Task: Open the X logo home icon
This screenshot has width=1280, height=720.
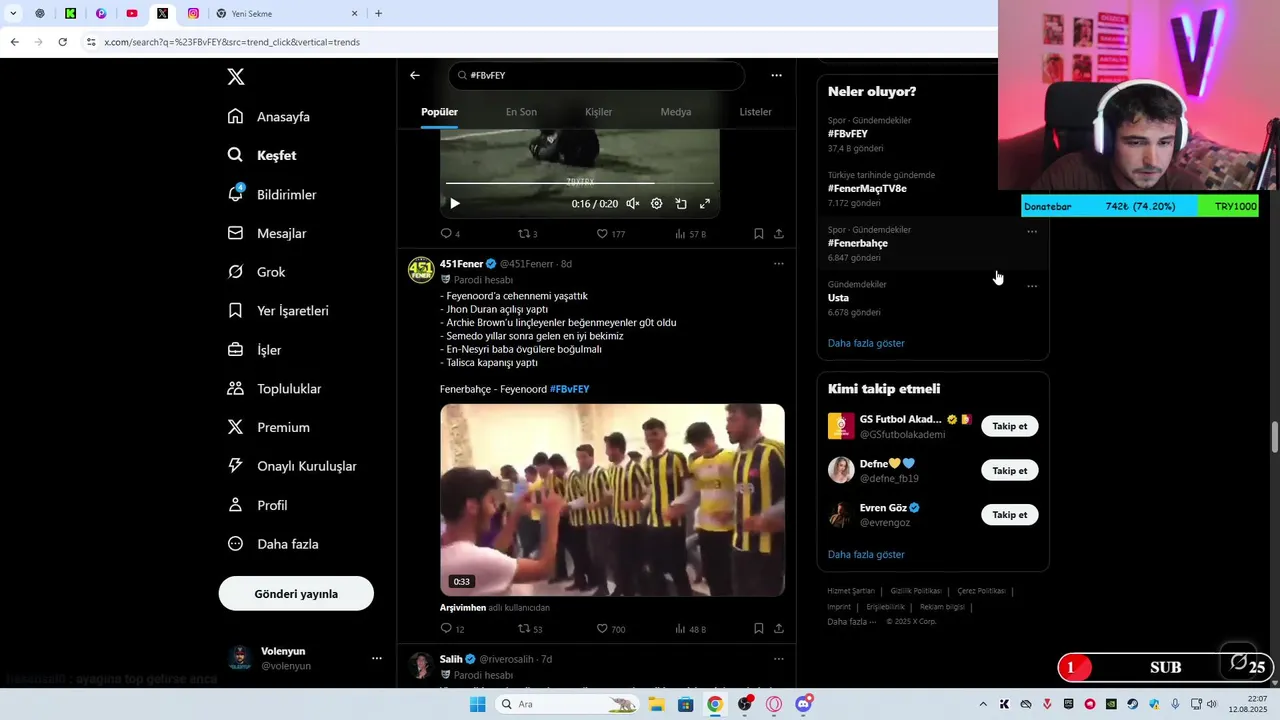Action: click(235, 77)
